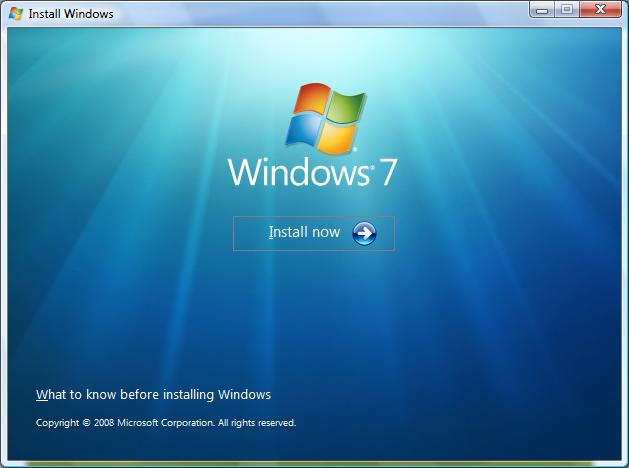This screenshot has height=468, width=629.
Task: Click the Windows flag icon in title bar
Action: (x=16, y=14)
